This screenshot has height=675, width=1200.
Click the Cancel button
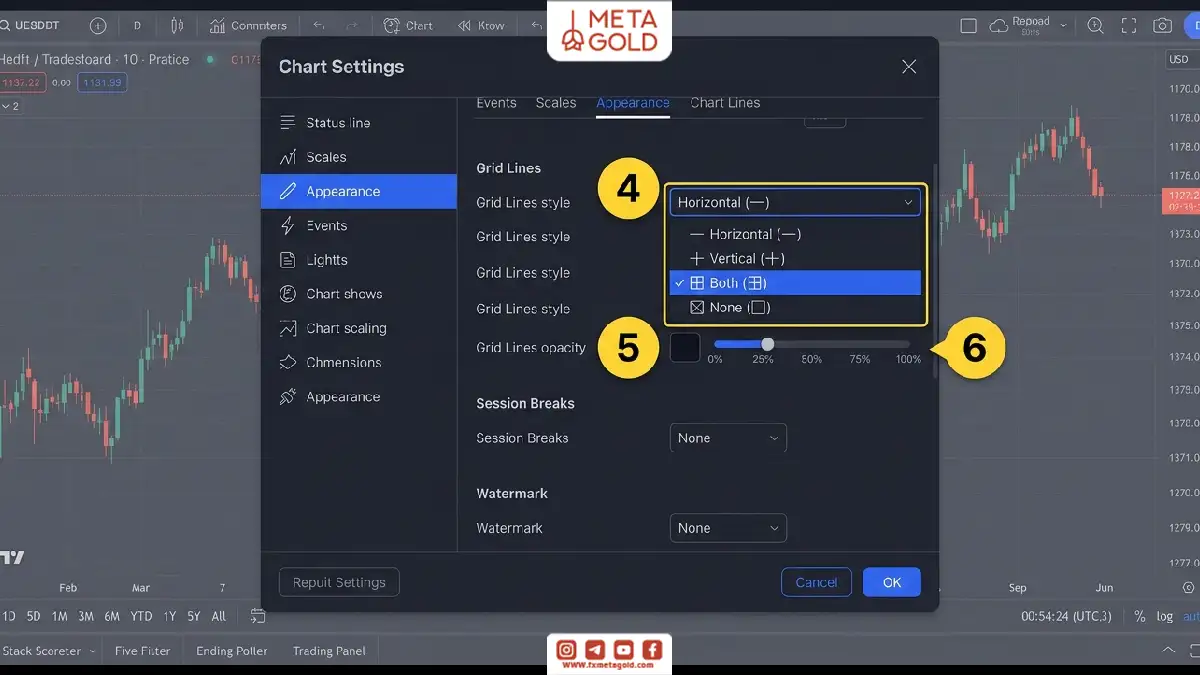[816, 582]
